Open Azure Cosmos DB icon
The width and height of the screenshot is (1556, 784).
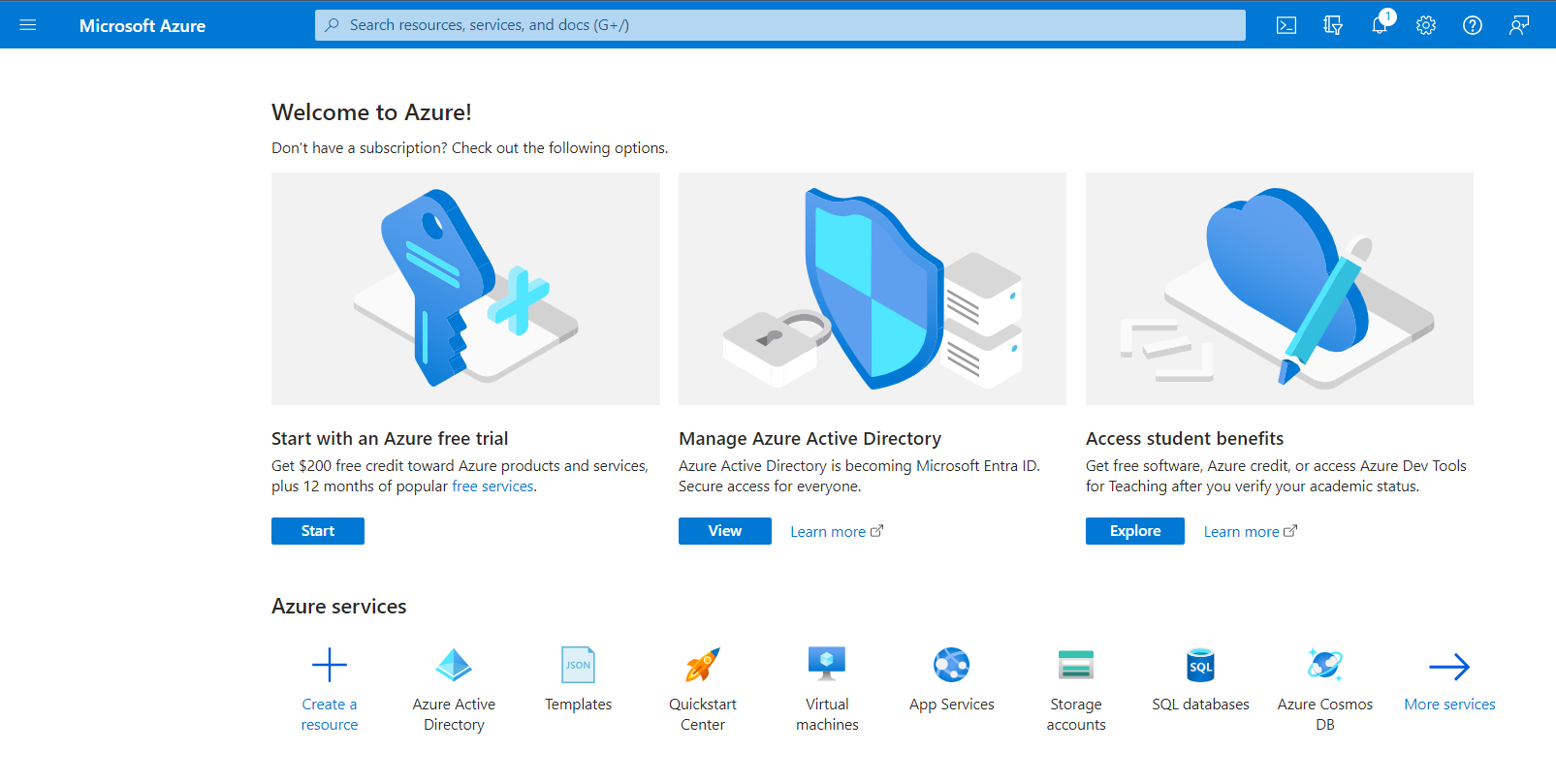pos(1325,665)
